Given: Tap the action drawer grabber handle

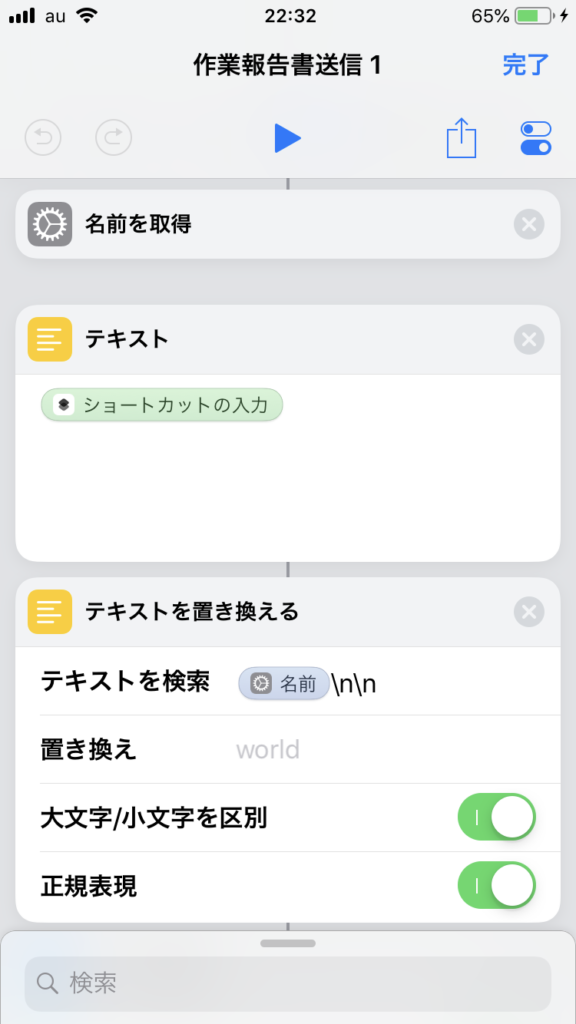Looking at the screenshot, I should tap(288, 943).
